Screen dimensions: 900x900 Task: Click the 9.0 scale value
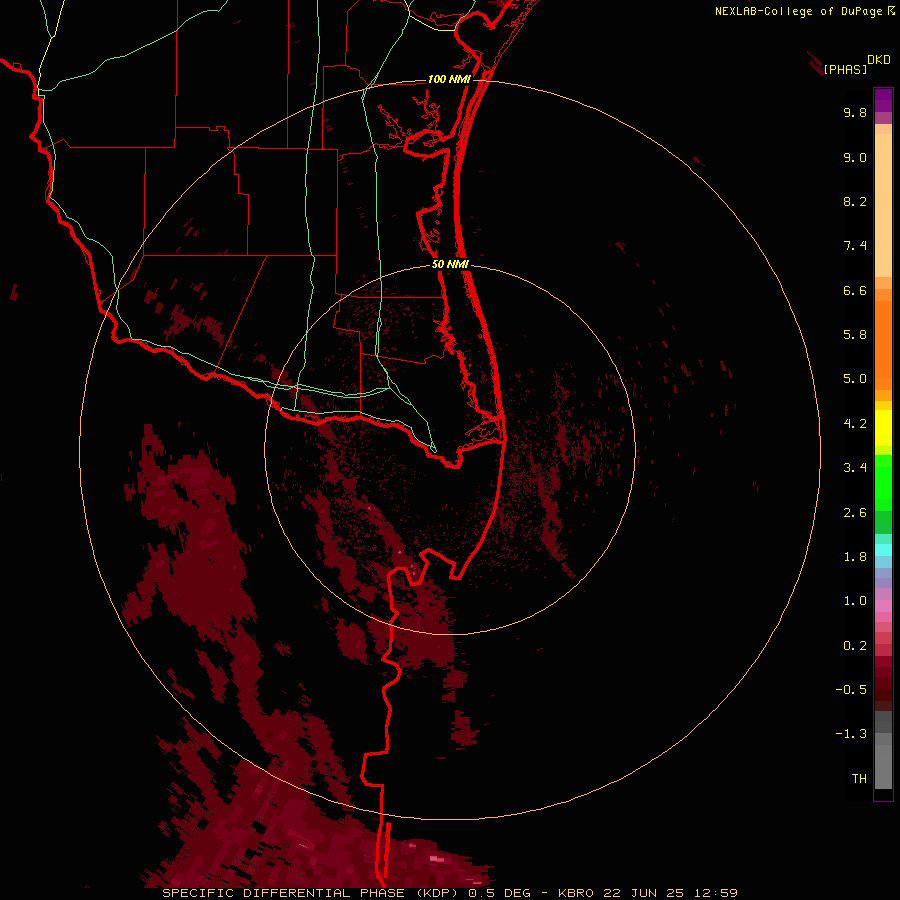click(855, 157)
